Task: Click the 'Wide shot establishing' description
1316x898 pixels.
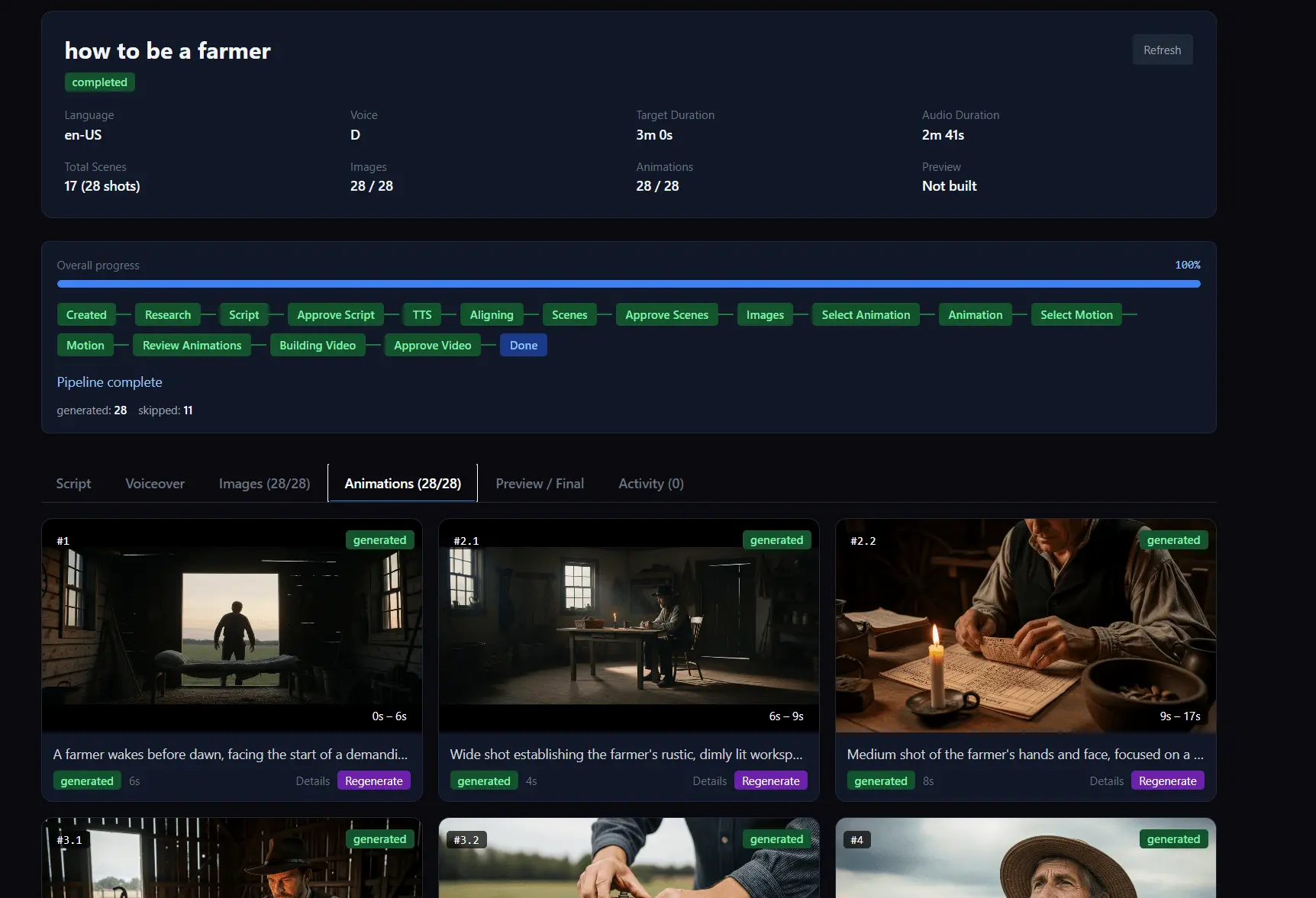Action: coord(627,755)
